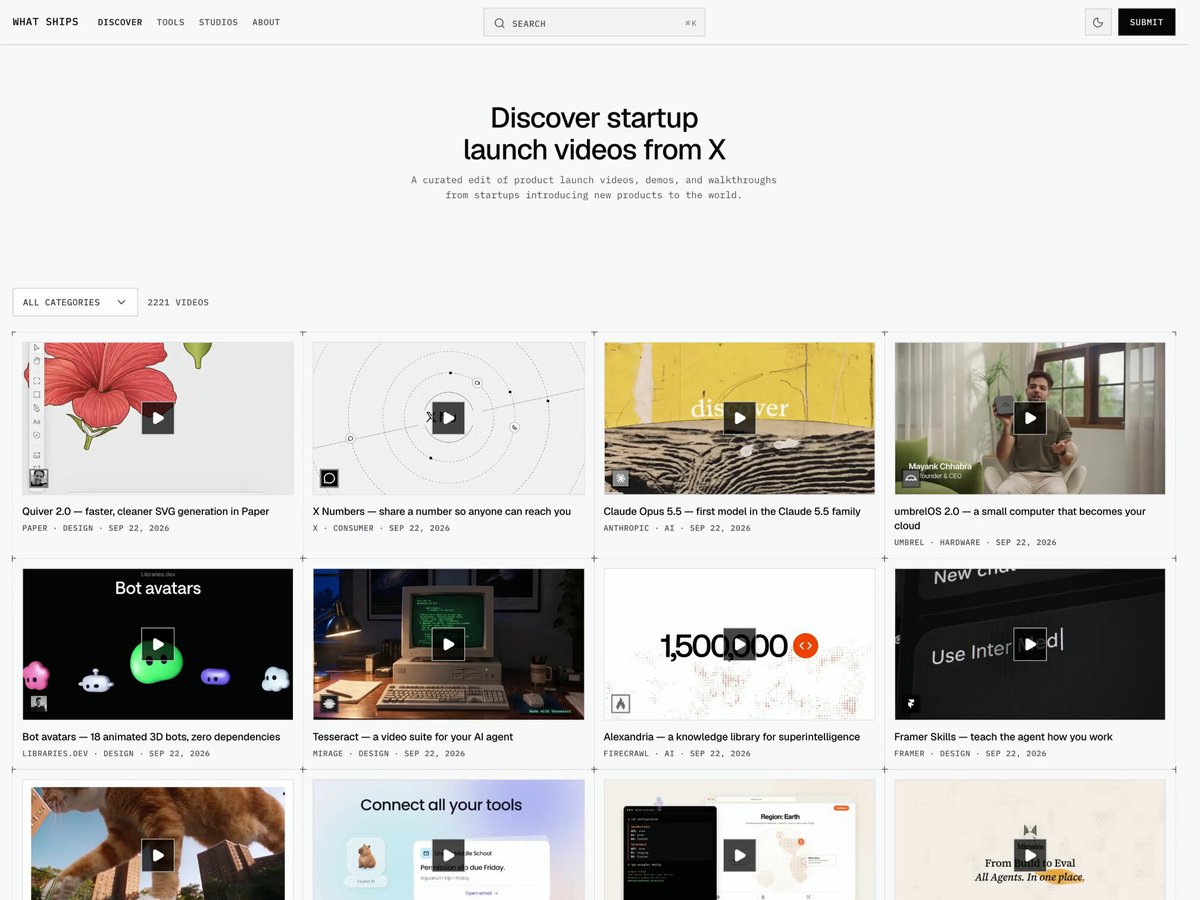
Task: Play the Alexandria video
Action: click(739, 644)
